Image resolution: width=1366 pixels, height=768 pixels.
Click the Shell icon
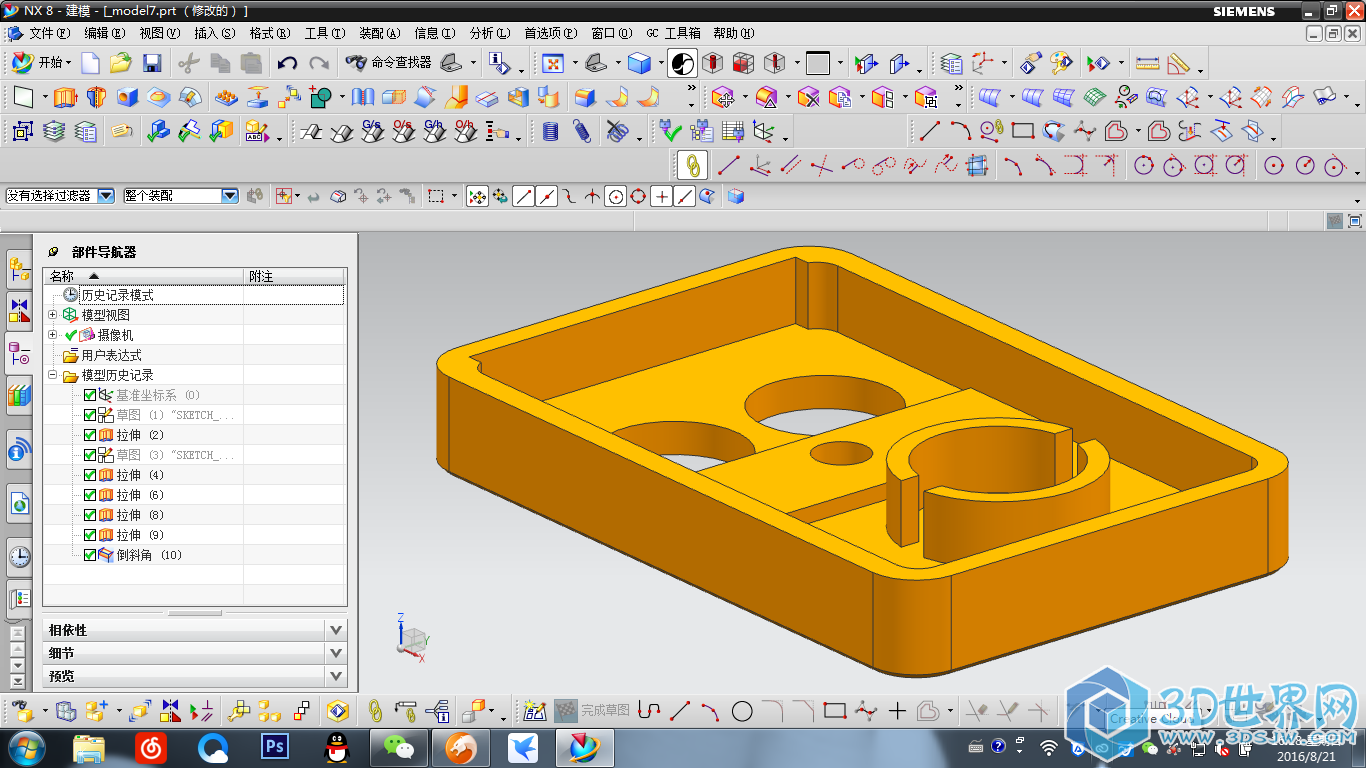pyautogui.click(x=517, y=97)
